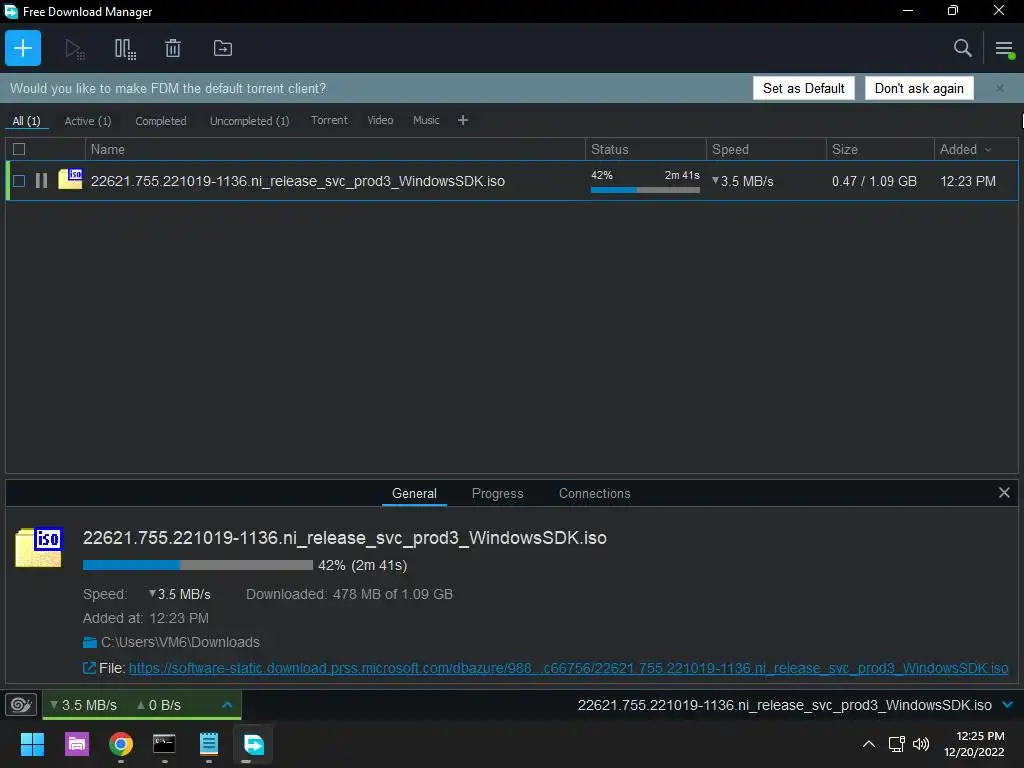Click Free Download Manager taskbar icon

(x=253, y=744)
